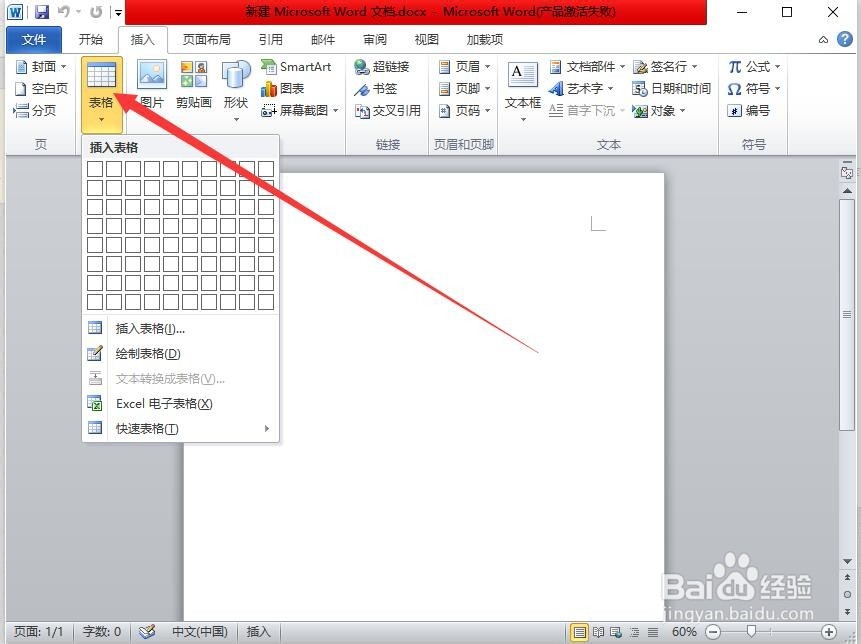The width and height of the screenshot is (861, 644).
Task: Click the spelling check icon in status bar
Action: (147, 631)
